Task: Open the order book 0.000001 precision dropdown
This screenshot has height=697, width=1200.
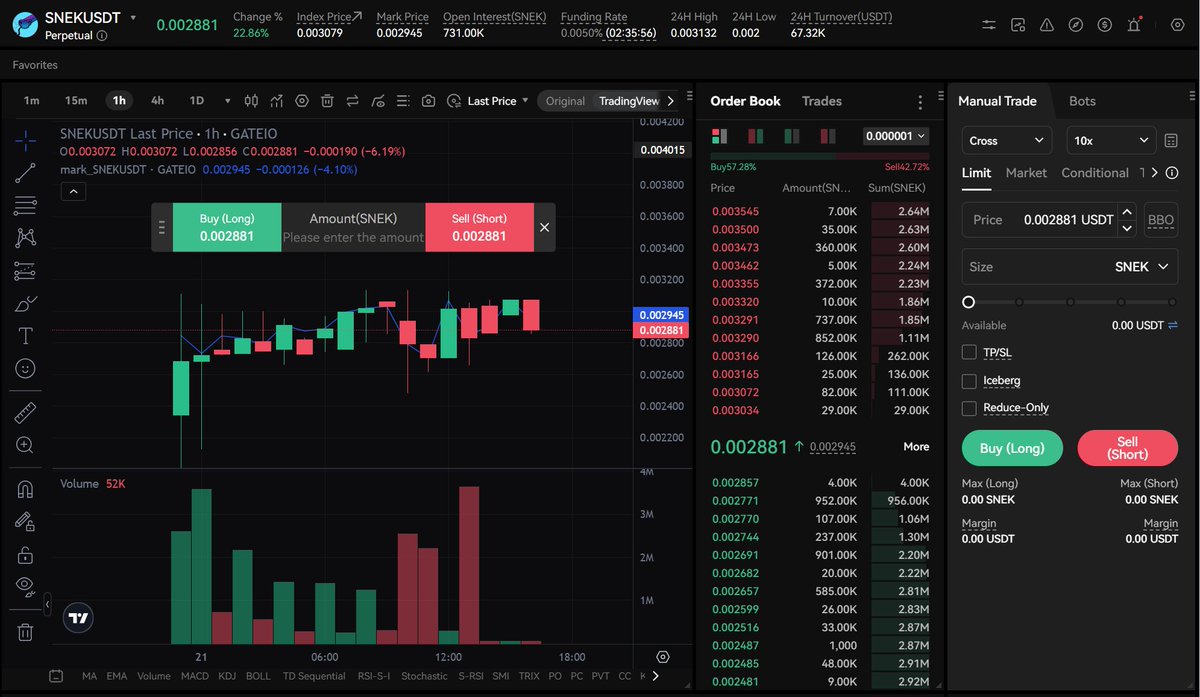Action: tap(896, 136)
